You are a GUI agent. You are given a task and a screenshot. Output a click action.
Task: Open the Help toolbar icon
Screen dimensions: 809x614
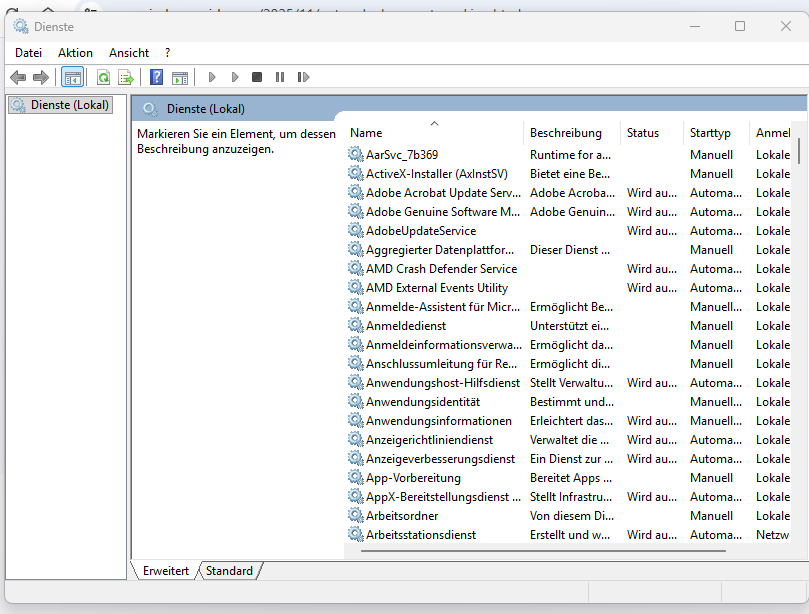point(156,77)
